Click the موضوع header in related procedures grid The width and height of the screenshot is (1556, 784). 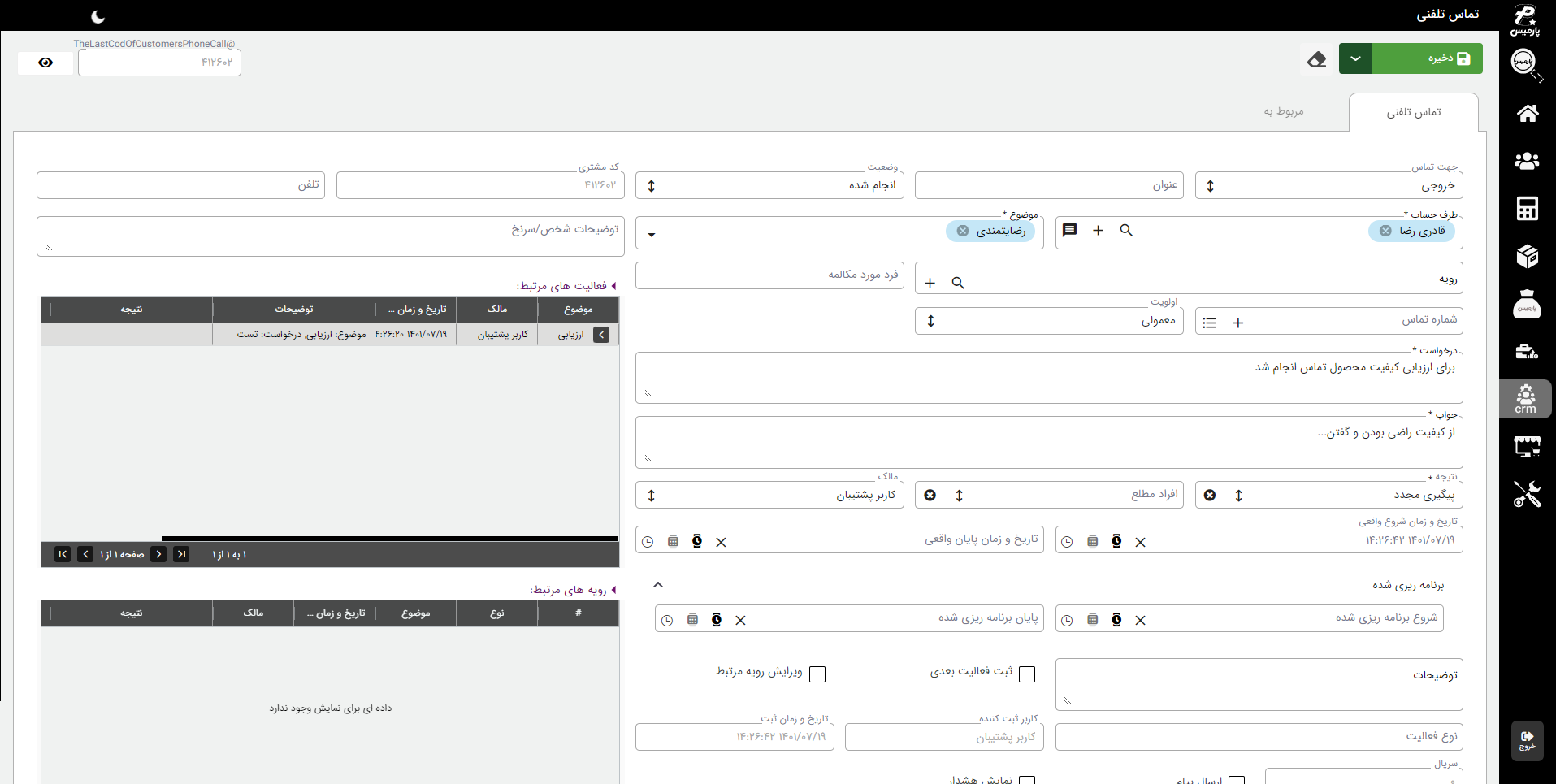[x=416, y=613]
